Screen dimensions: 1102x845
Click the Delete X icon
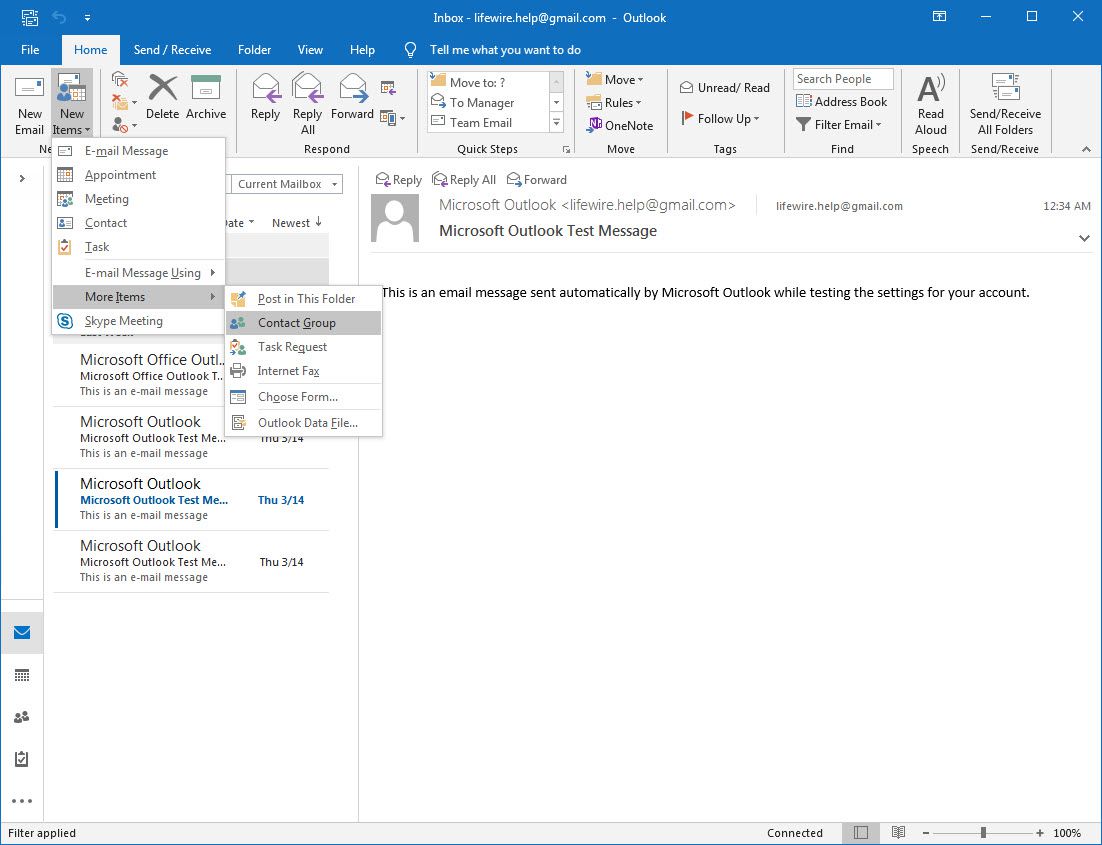tap(162, 89)
